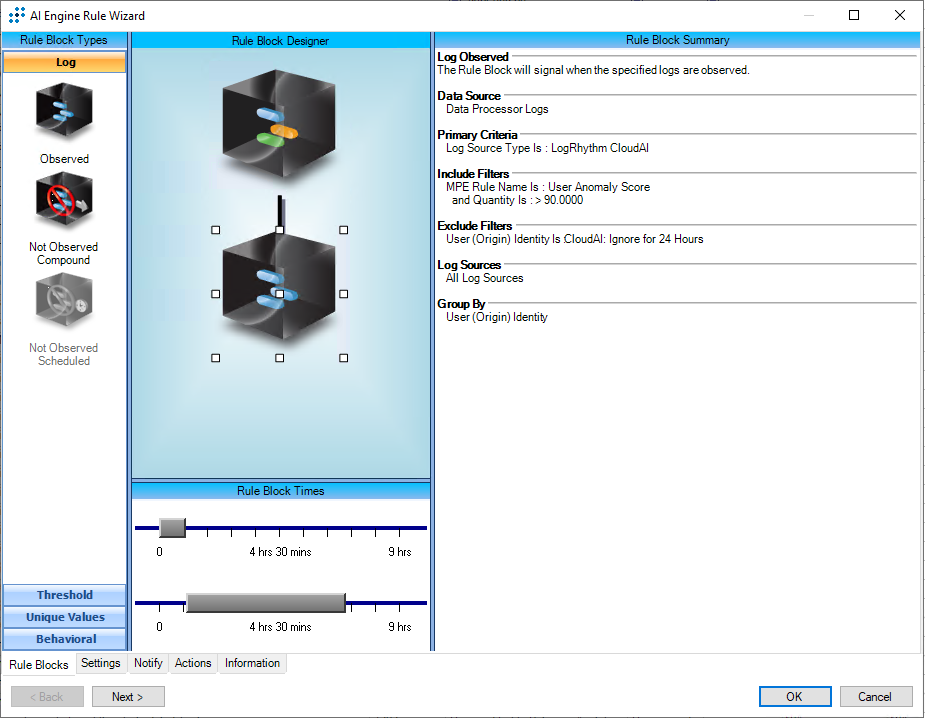Click the link line connecting the rule blocks
This screenshot has width=925, height=718.
pos(280,208)
